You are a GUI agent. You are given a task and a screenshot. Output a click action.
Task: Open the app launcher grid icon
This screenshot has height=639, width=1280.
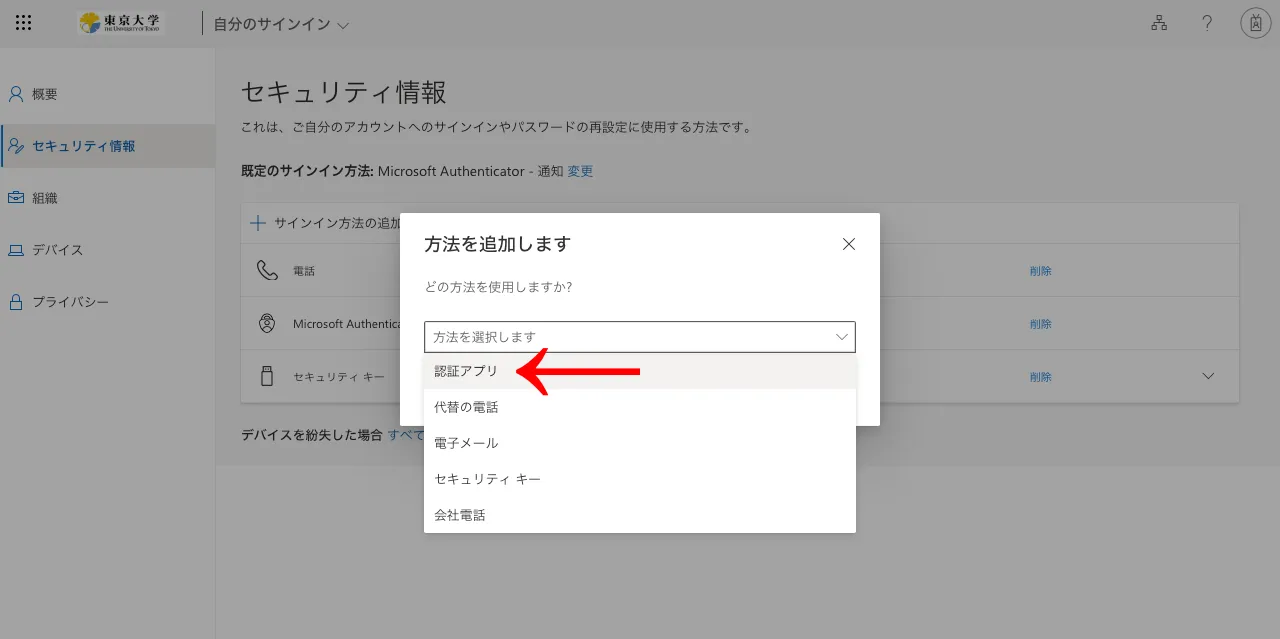(24, 23)
